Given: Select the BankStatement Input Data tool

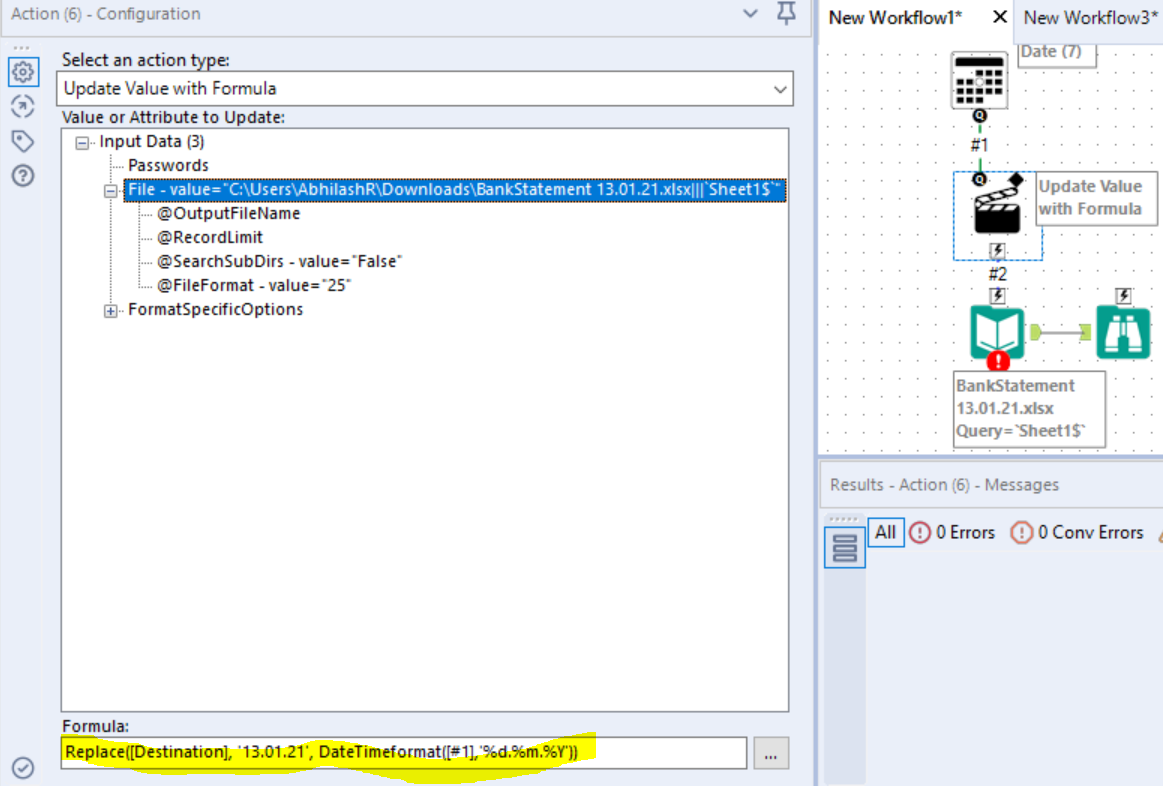Looking at the screenshot, I should 996,330.
